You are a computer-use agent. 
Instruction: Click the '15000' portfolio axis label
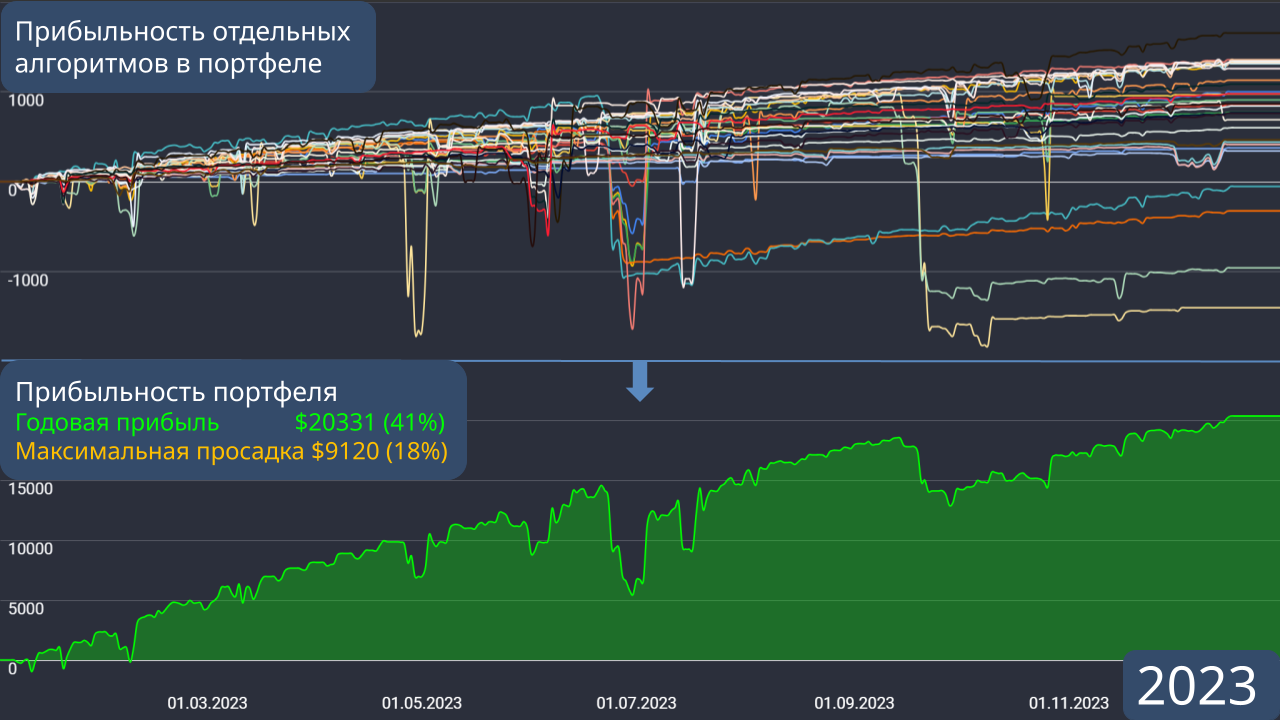pos(30,489)
